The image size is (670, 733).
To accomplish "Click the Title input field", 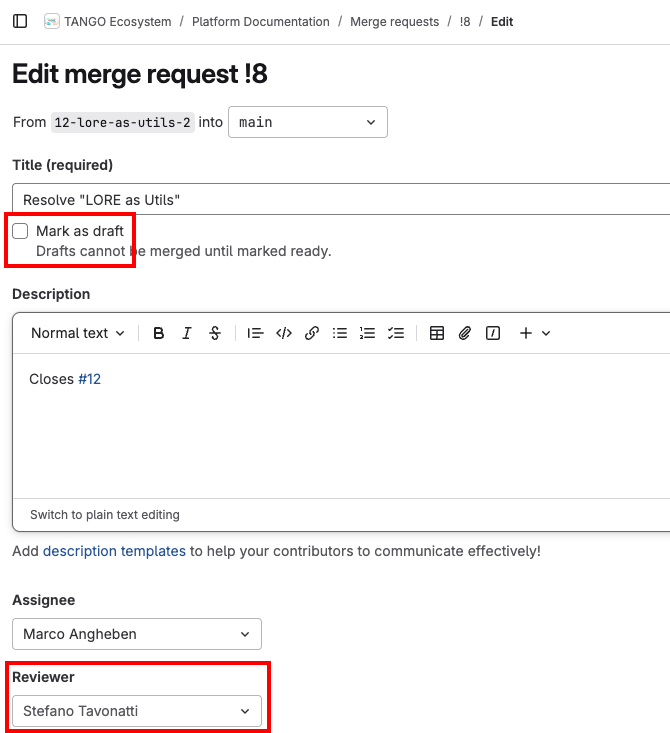I will pyautogui.click(x=340, y=199).
